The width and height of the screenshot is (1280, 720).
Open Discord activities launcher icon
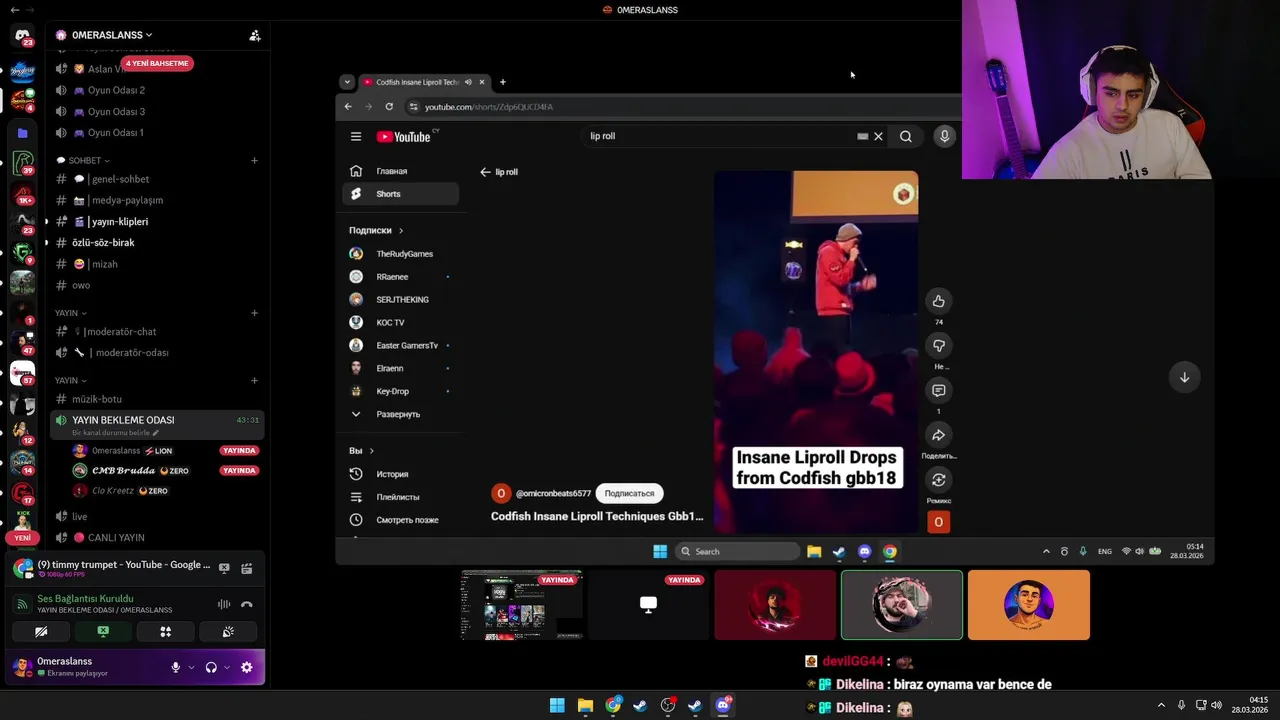[165, 632]
